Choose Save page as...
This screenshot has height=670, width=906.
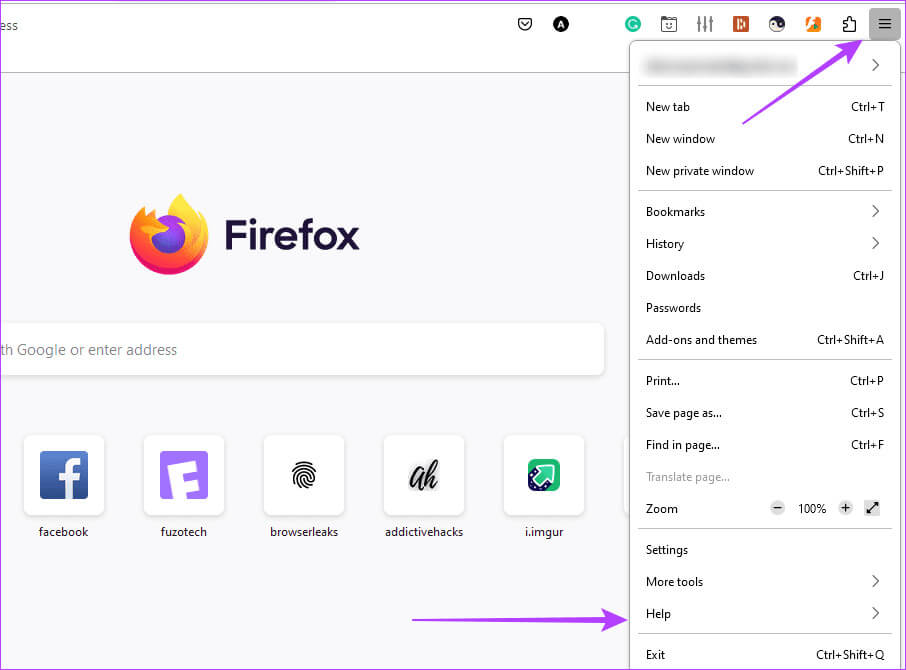[x=764, y=413]
